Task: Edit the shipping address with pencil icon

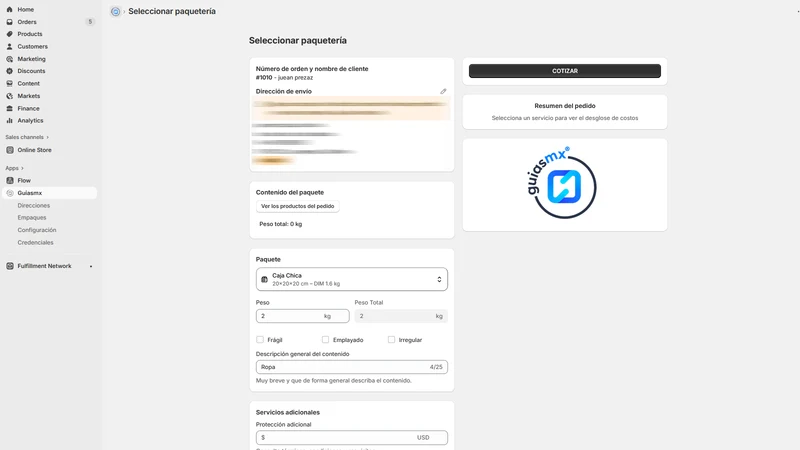Action: coord(443,91)
